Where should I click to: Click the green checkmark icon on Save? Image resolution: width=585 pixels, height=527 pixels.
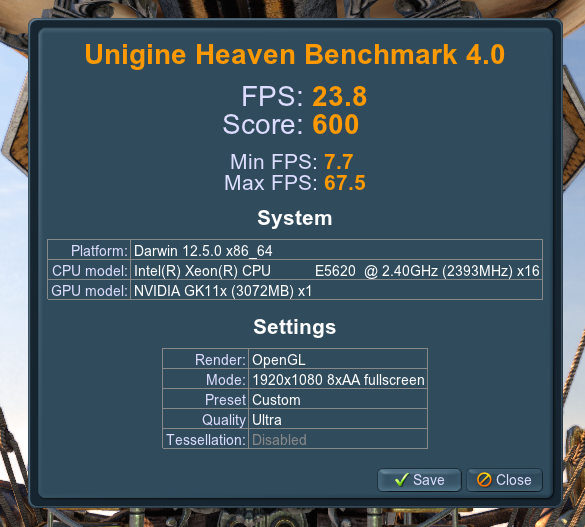coord(401,480)
